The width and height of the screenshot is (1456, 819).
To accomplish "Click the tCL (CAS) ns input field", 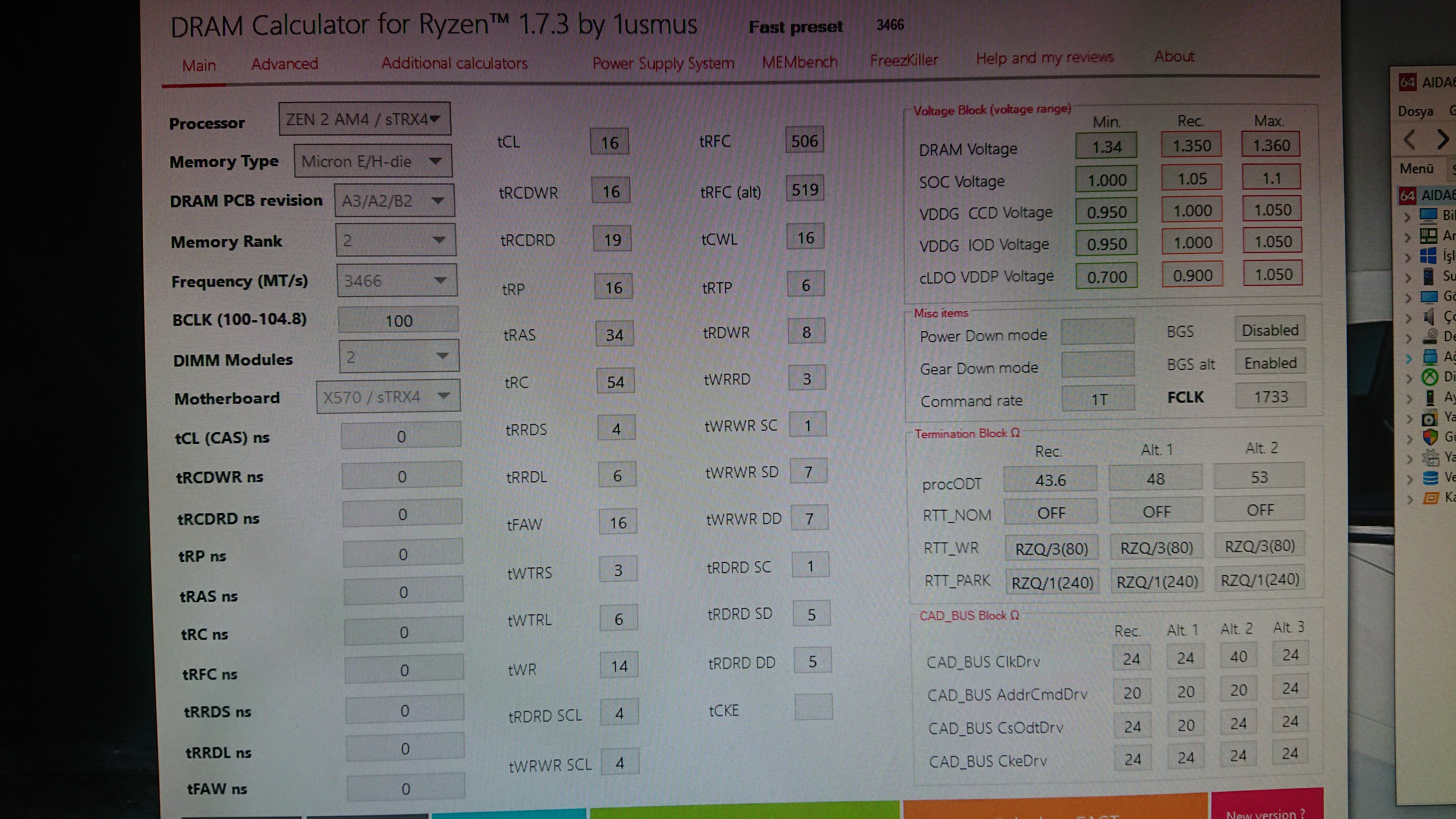I will click(x=401, y=436).
